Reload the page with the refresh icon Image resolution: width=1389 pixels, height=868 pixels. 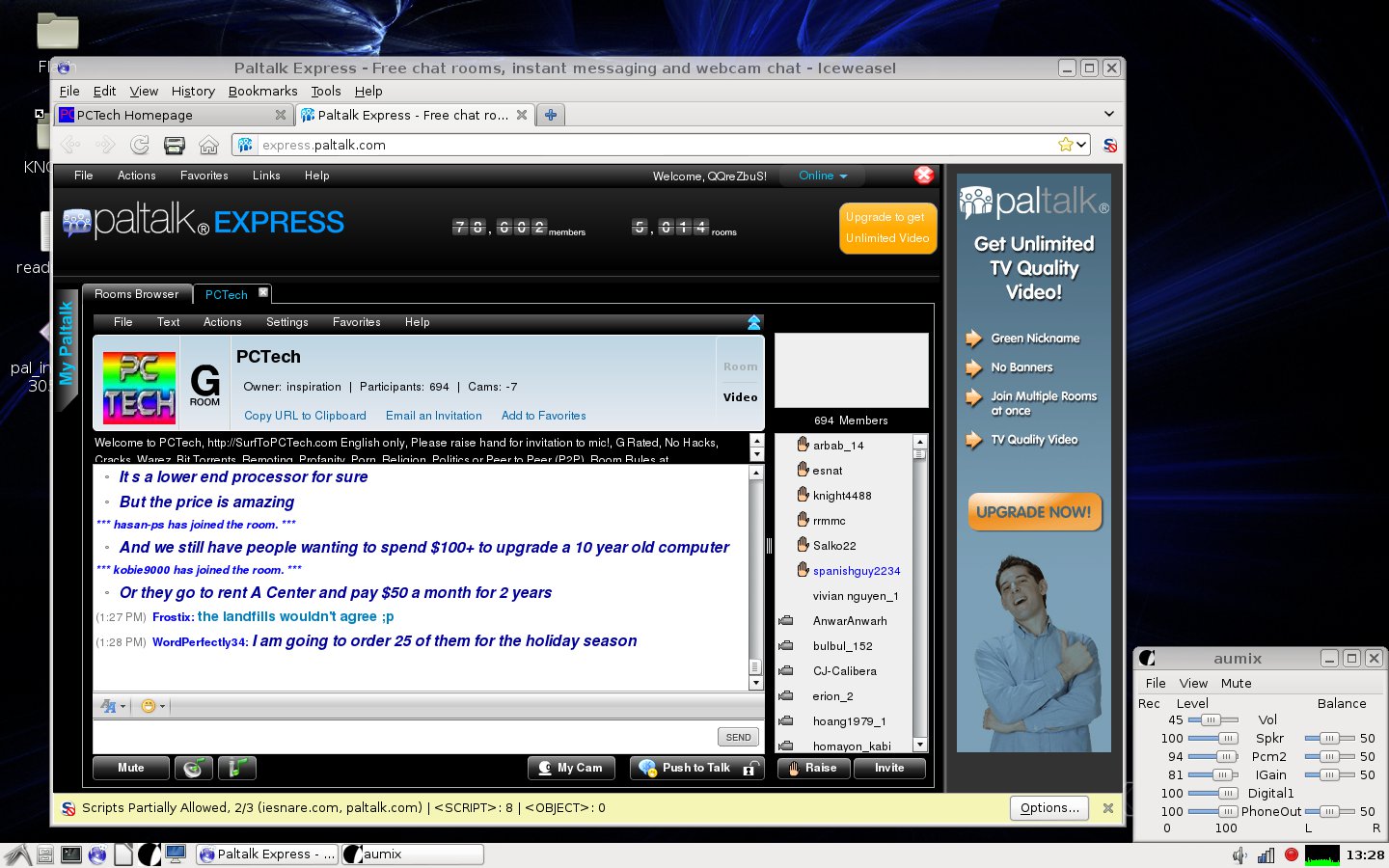[140, 145]
